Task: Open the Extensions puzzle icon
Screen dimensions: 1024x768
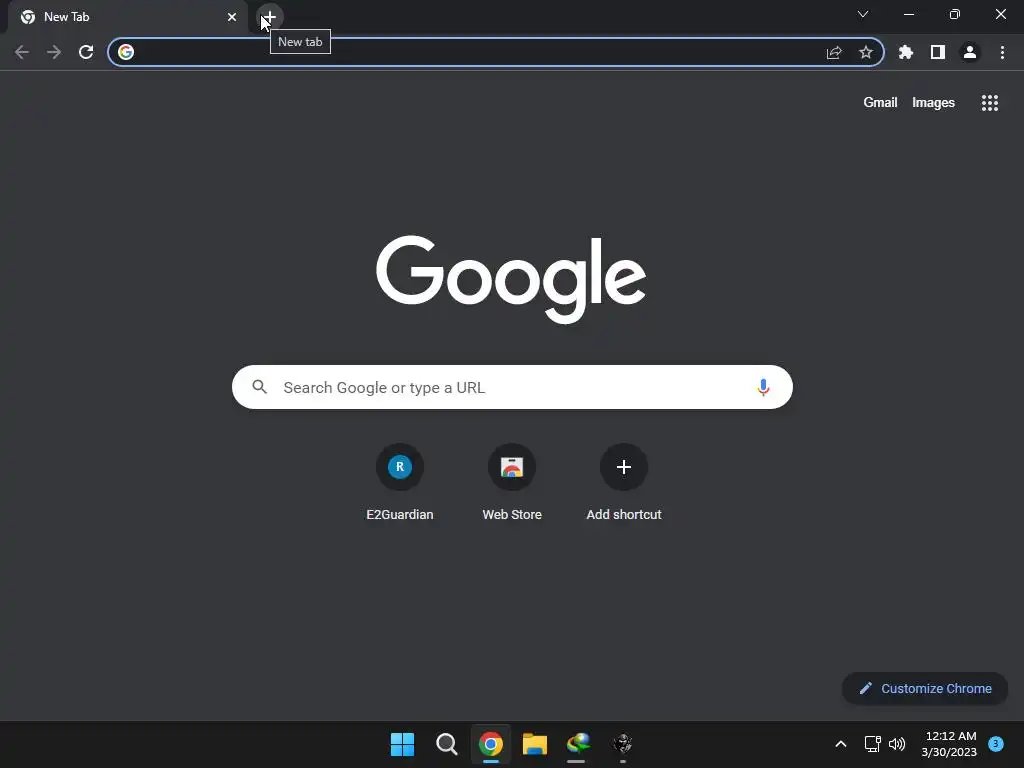Action: pyautogui.click(x=906, y=52)
